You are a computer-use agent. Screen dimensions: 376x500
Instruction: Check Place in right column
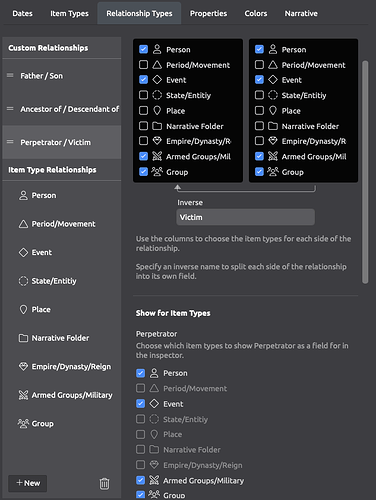tap(259, 110)
